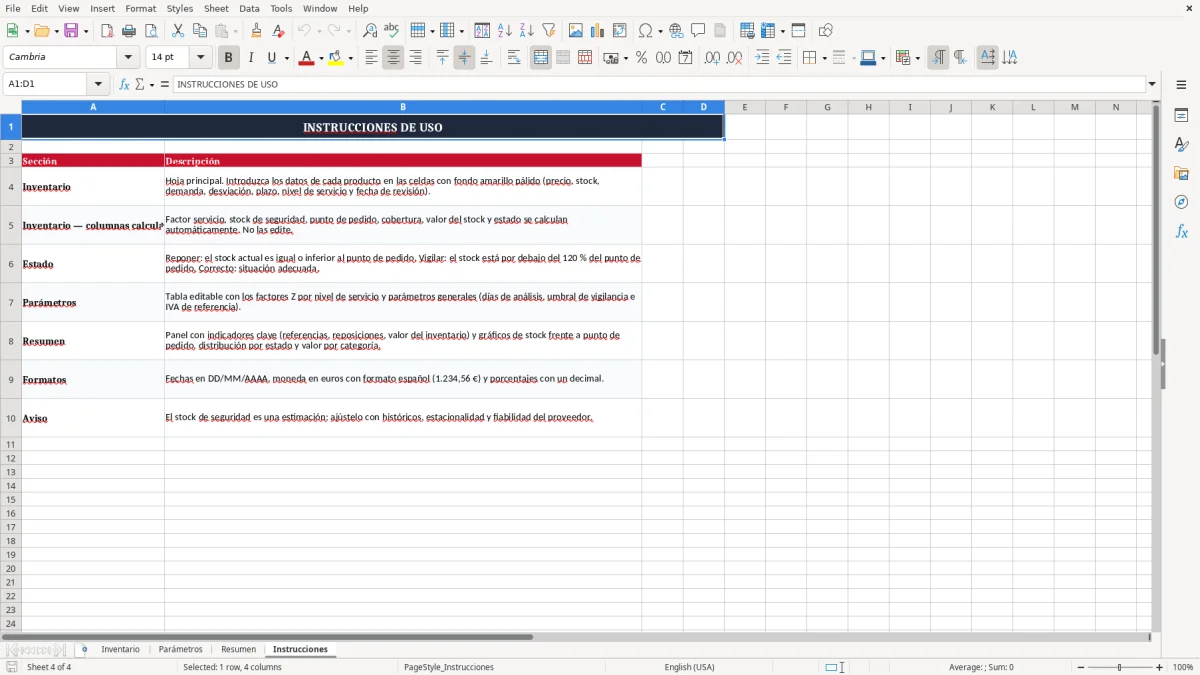Toggle Center Vertically alignment
The image size is (1200, 675).
pyautogui.click(x=464, y=58)
